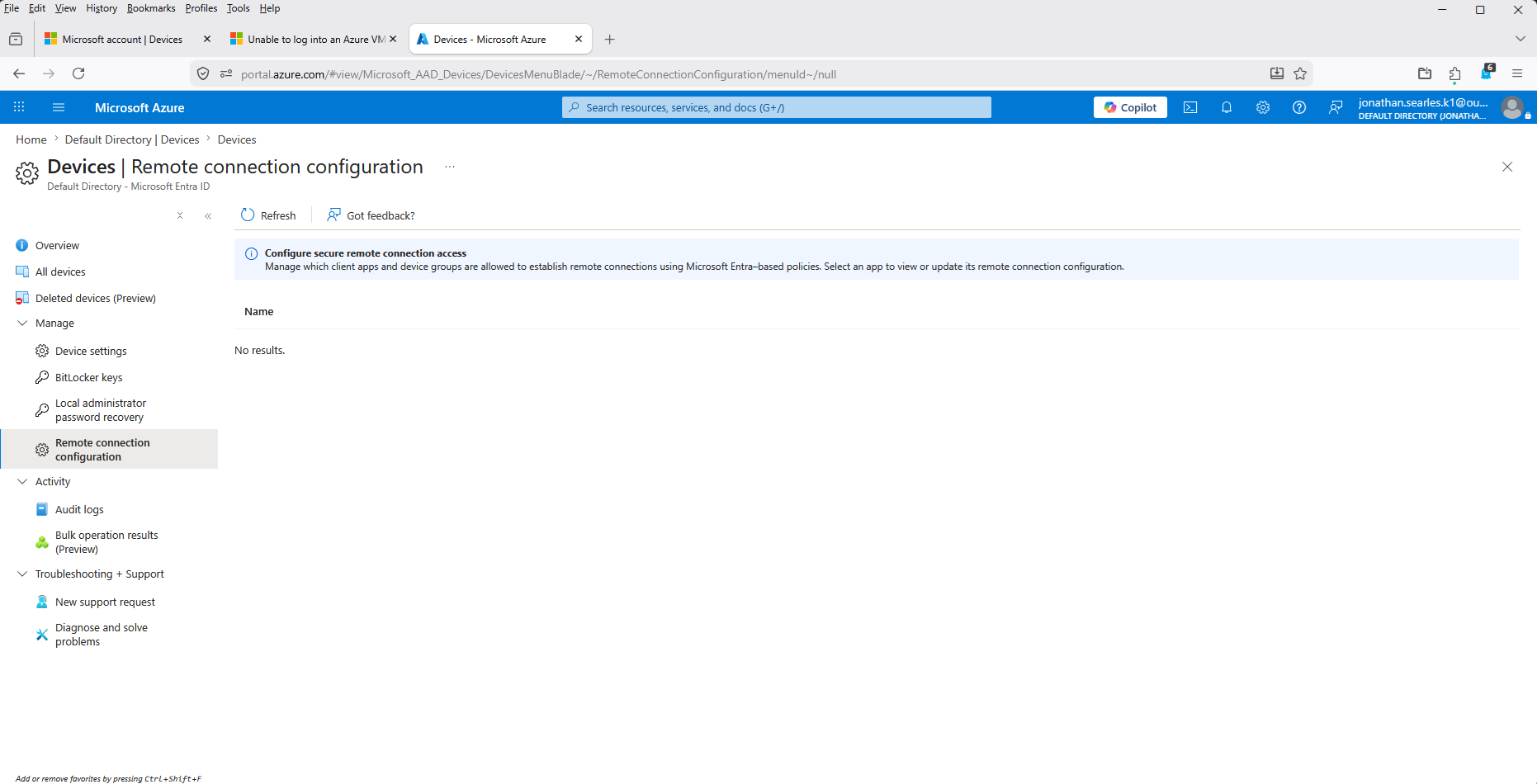This screenshot has height=784, width=1537.
Task: Open Firefox application hamburger menu
Action: click(1517, 73)
